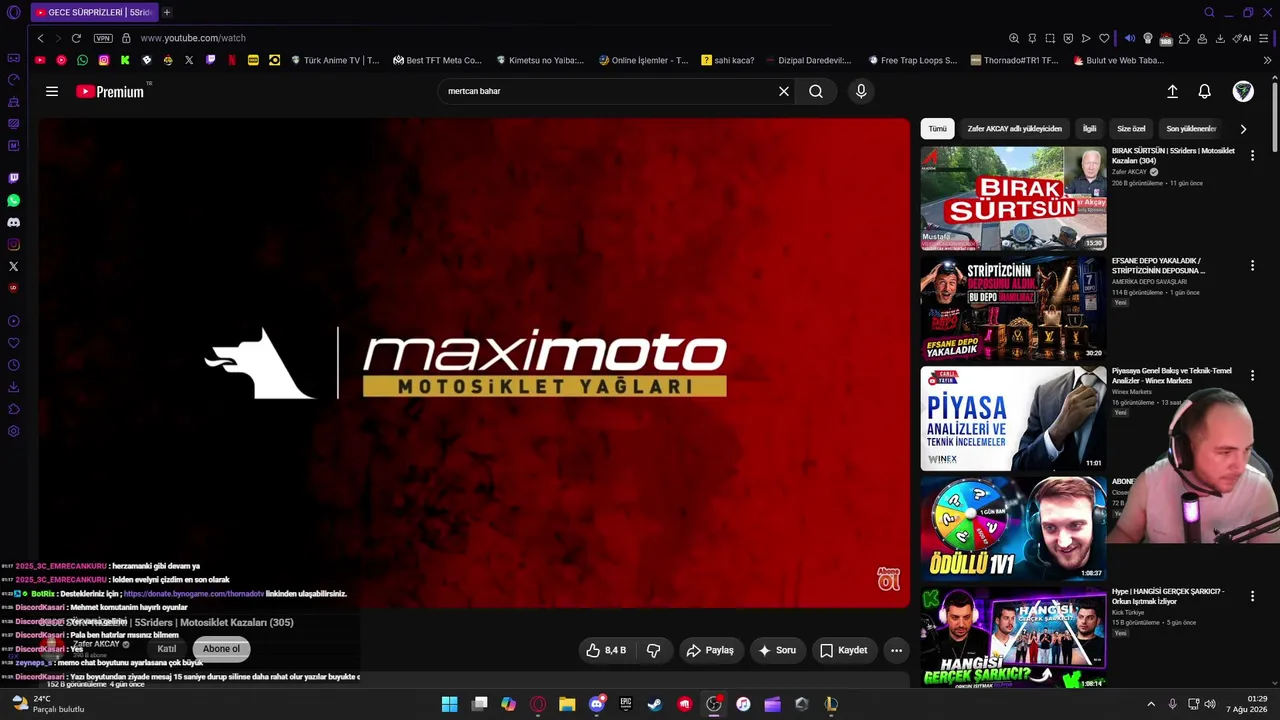Open the Windows Start menu
Viewport: 1280px width, 720px height.
(449, 704)
